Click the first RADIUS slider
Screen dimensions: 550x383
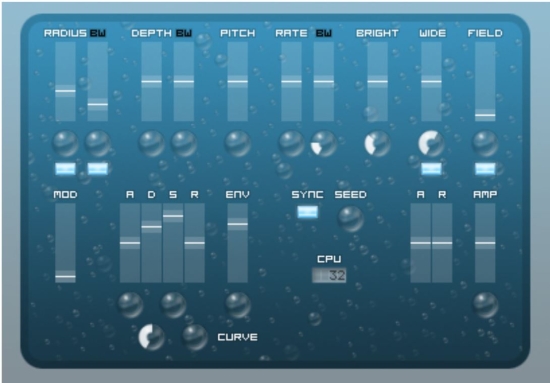65,81
